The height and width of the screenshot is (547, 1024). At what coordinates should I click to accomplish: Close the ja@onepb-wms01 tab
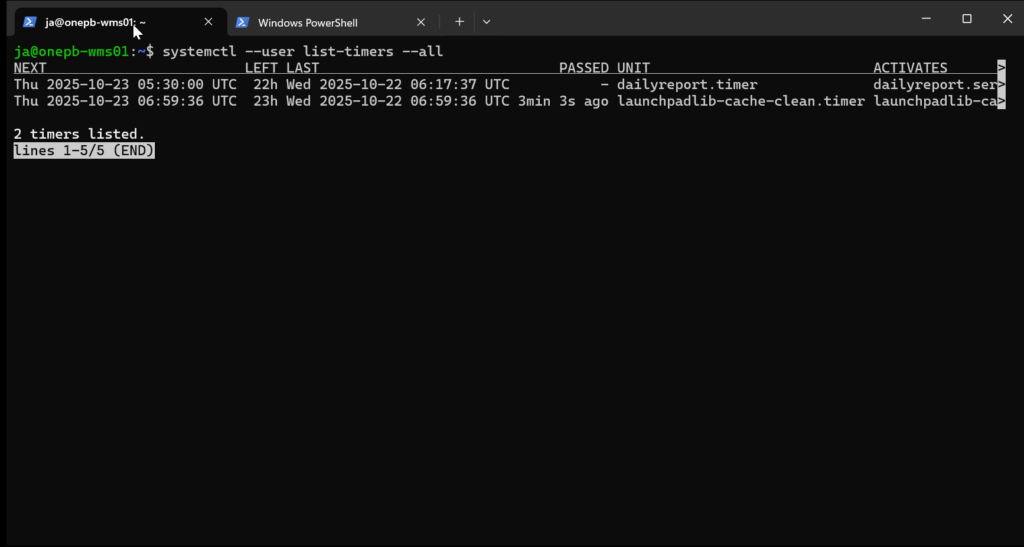pyautogui.click(x=208, y=21)
